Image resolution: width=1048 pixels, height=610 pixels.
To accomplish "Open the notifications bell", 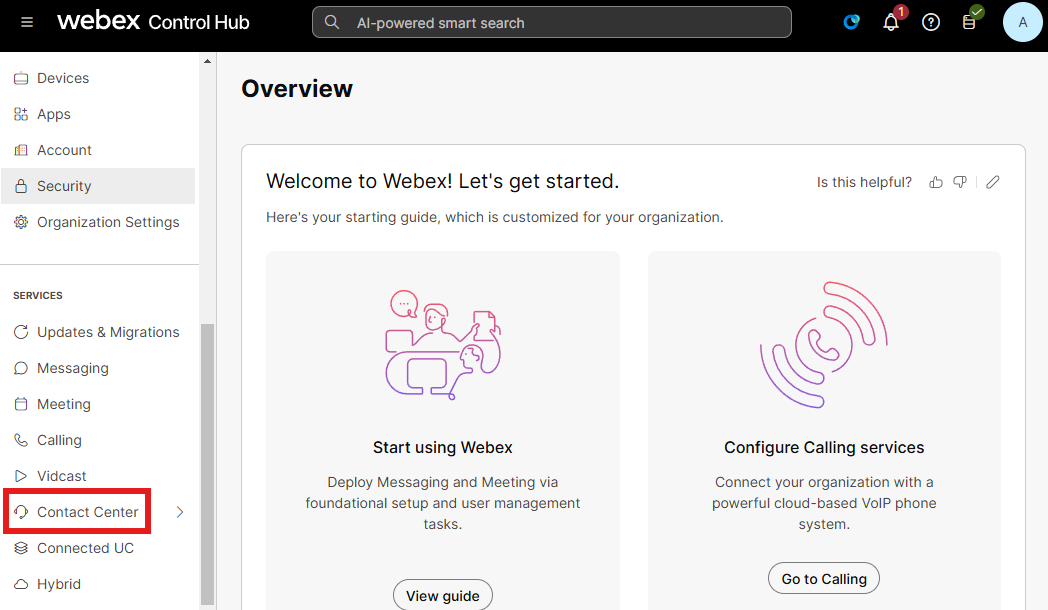I will [891, 22].
